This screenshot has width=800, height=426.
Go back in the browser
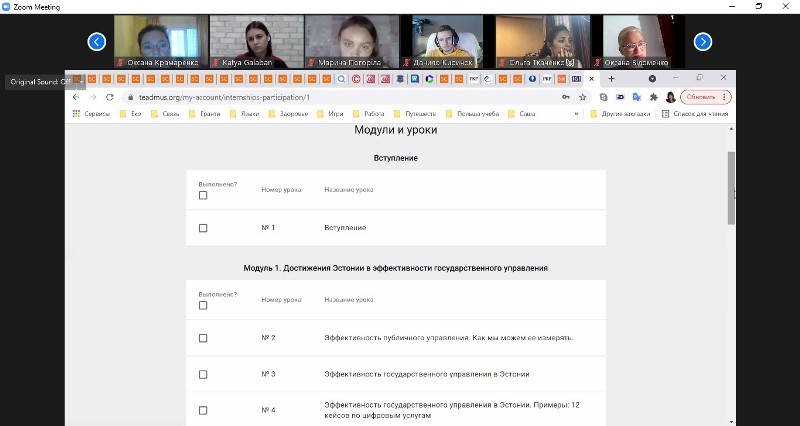tap(76, 97)
